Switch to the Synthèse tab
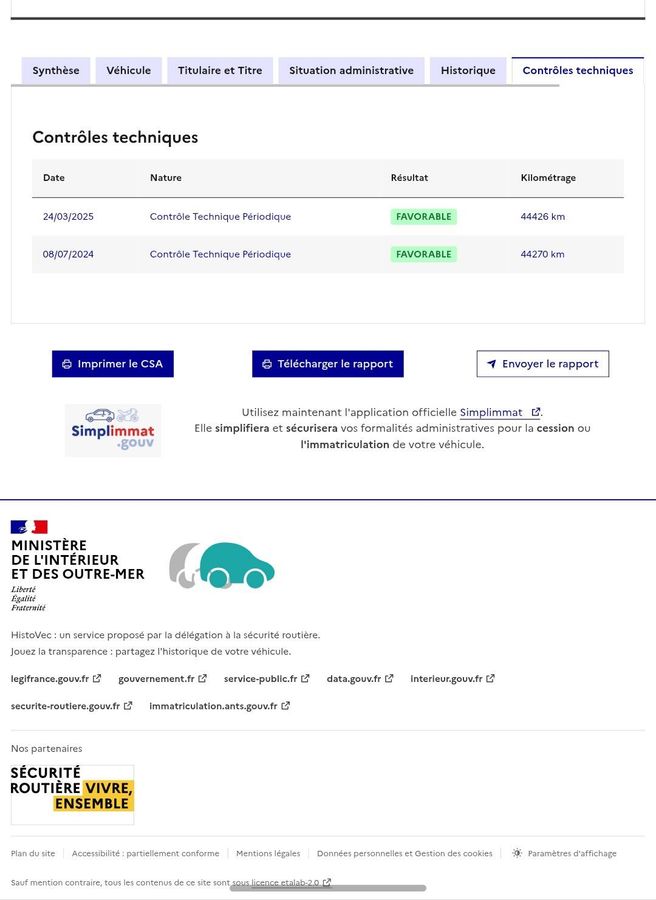 click(56, 71)
